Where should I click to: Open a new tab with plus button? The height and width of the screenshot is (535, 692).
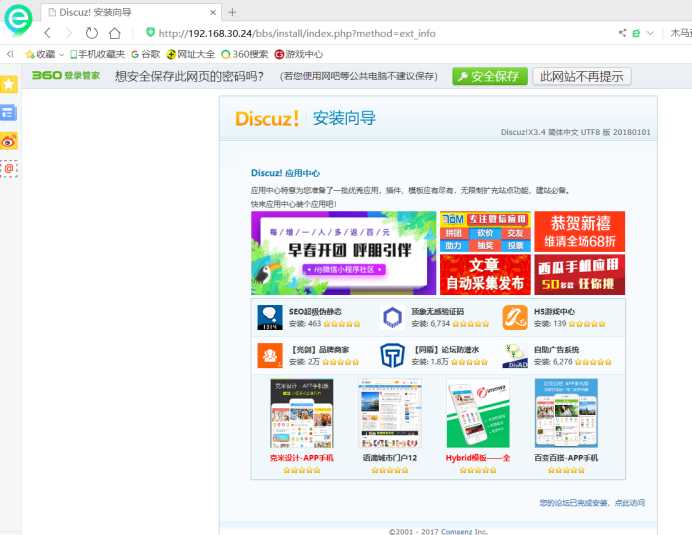(x=232, y=12)
